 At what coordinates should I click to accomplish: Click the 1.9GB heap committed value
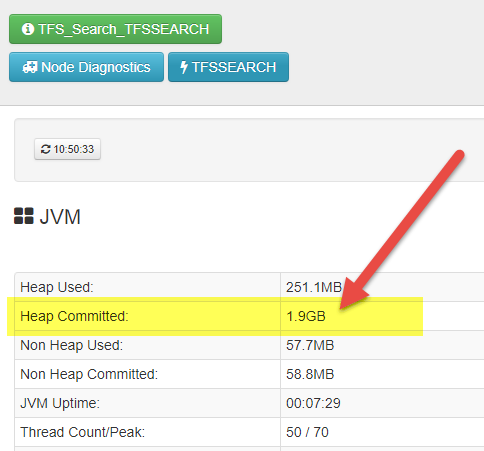(x=306, y=316)
